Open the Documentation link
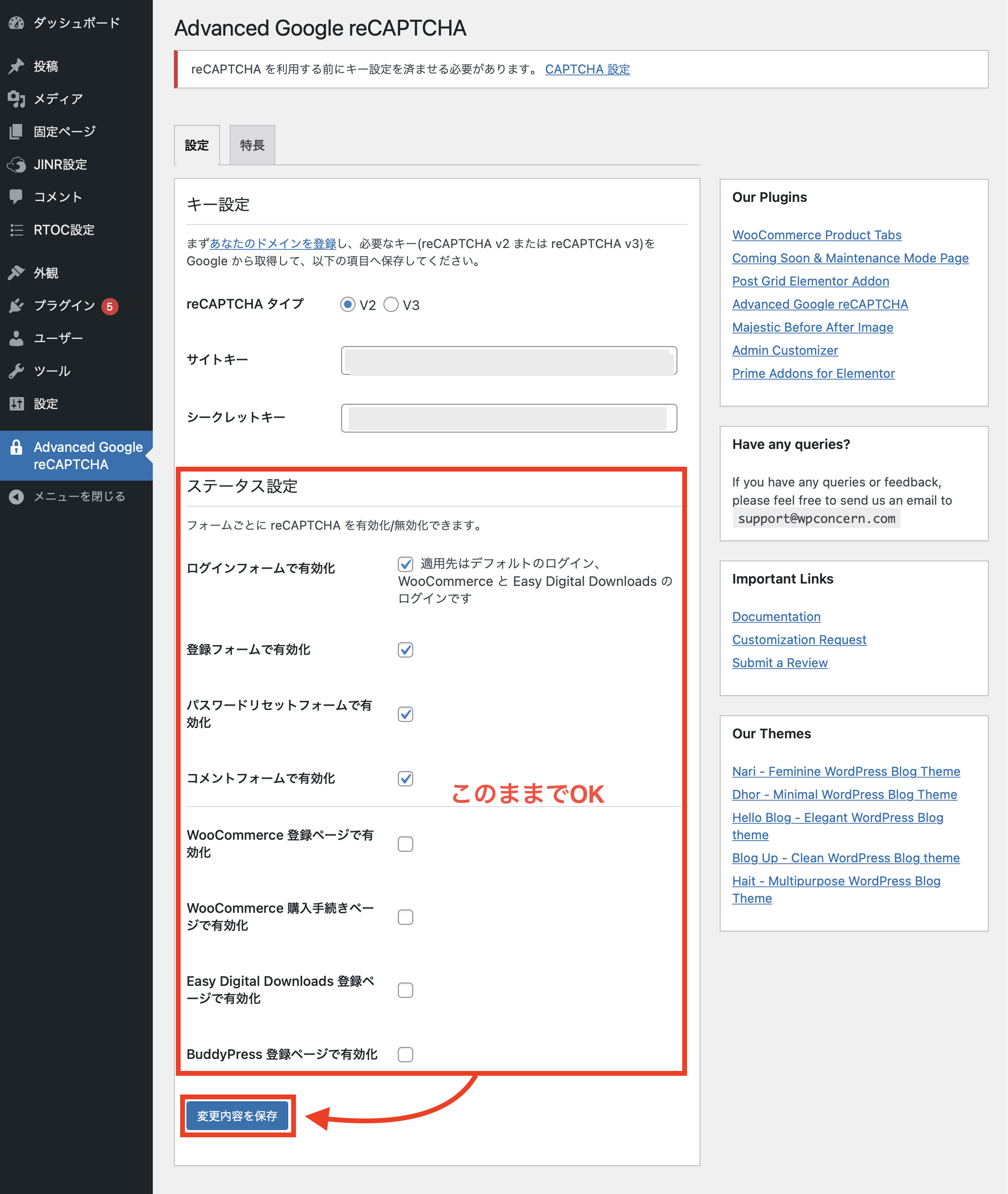 click(x=775, y=616)
